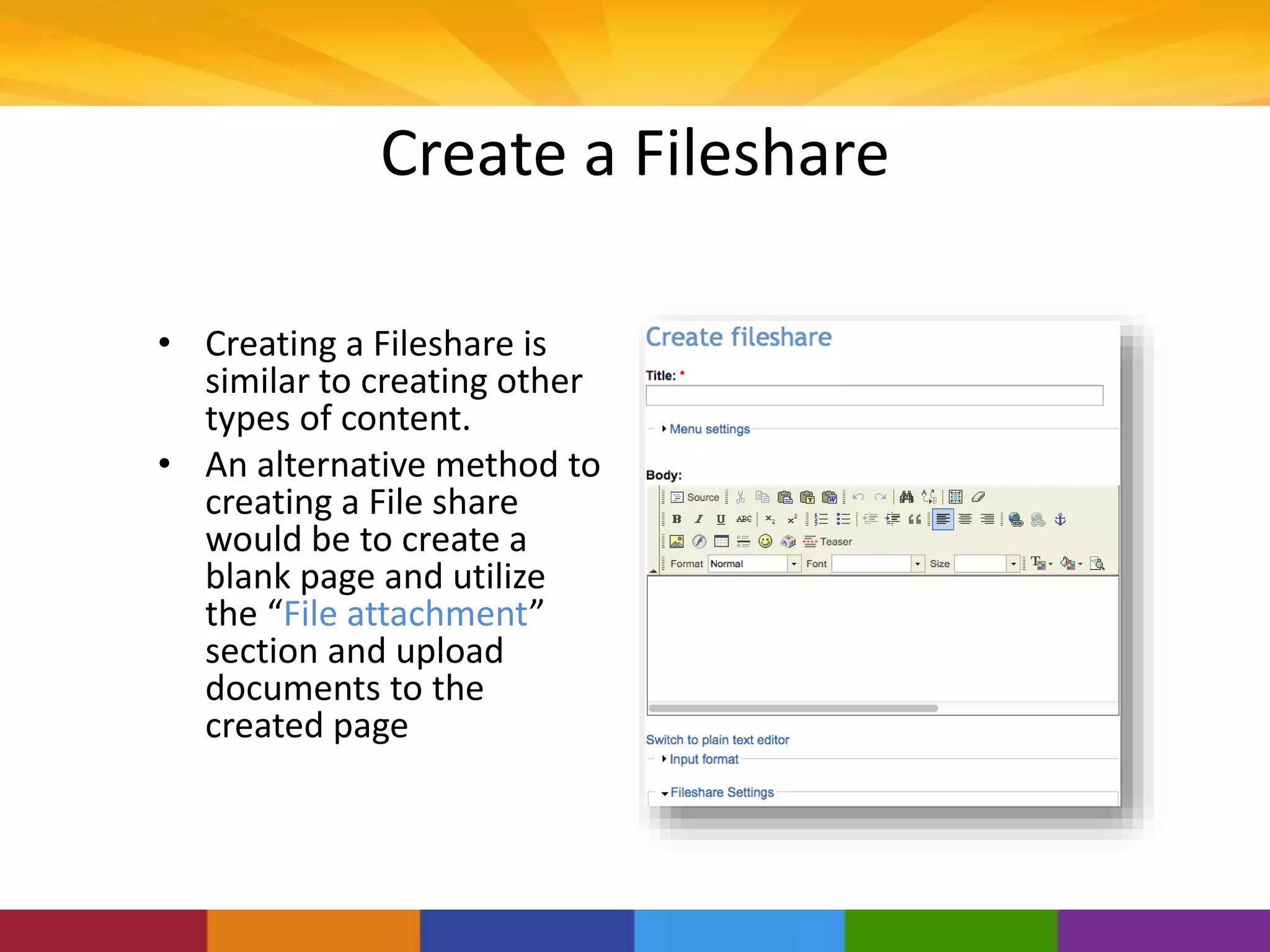Toggle Bold formatting
Viewport: 1270px width, 952px height.
point(677,519)
